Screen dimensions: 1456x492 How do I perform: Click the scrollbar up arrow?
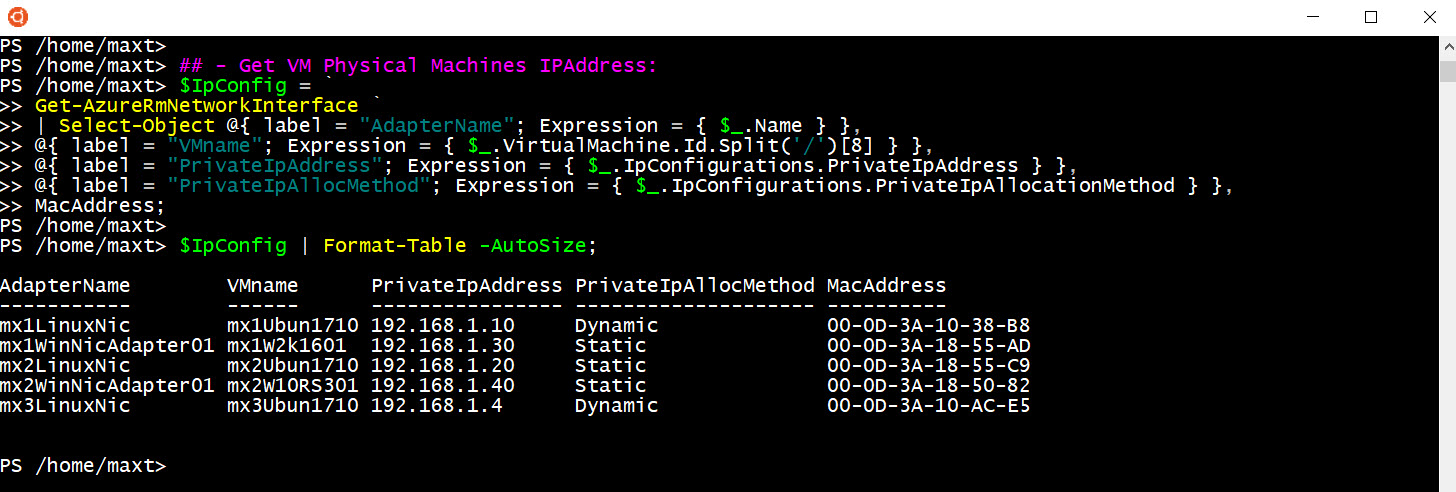[x=1447, y=46]
